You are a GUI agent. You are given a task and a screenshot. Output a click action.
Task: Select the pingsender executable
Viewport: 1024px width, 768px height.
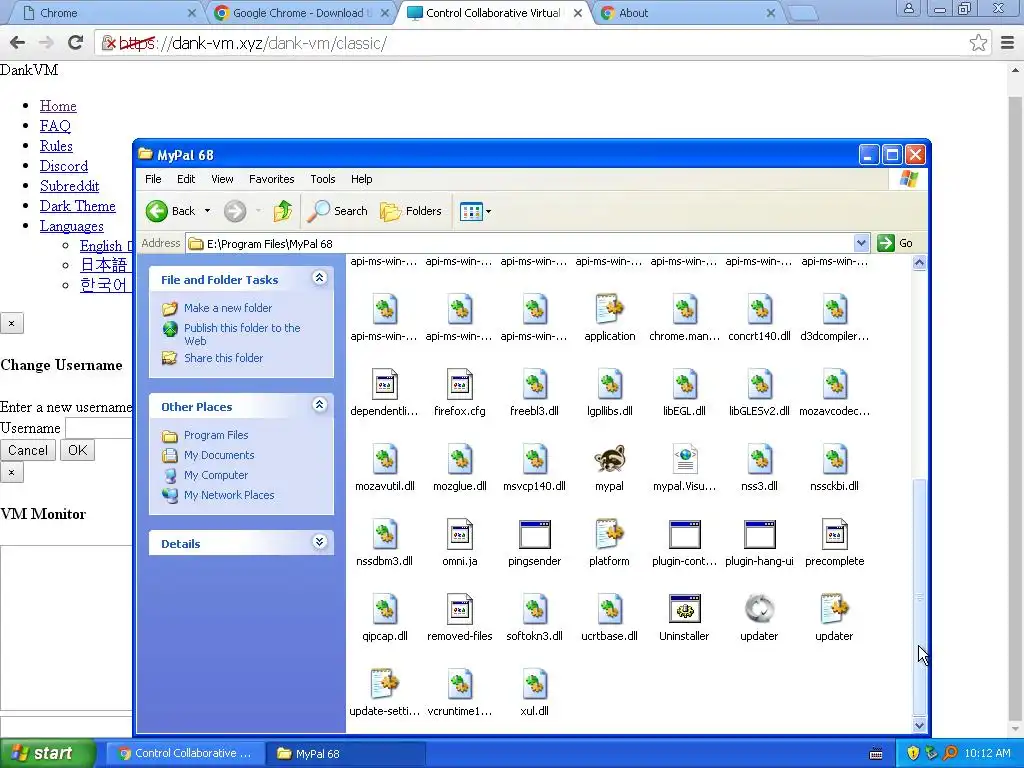coord(534,534)
